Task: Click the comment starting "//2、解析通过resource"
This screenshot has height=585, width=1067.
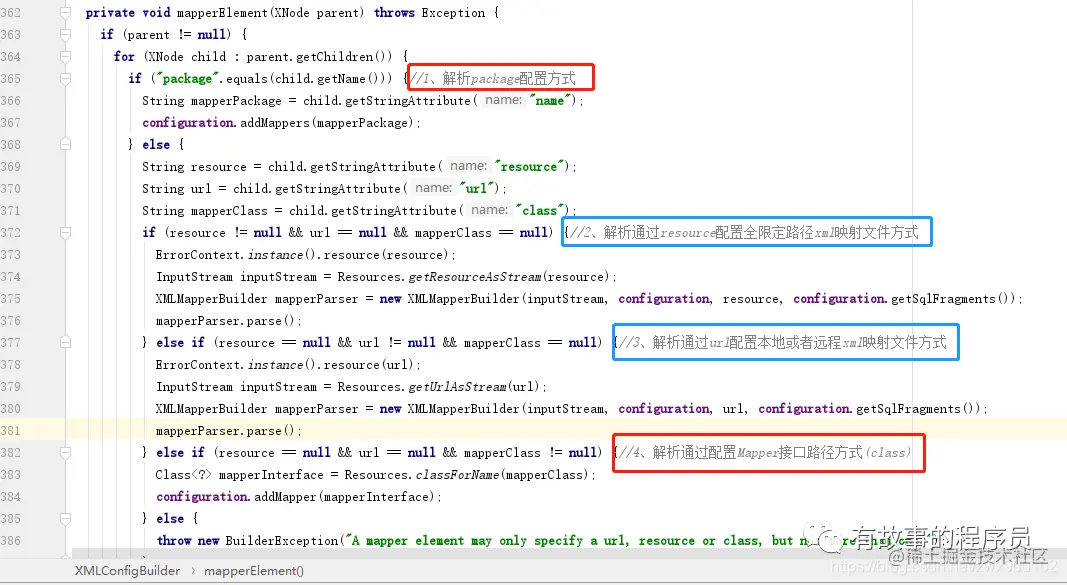Action: [744, 233]
